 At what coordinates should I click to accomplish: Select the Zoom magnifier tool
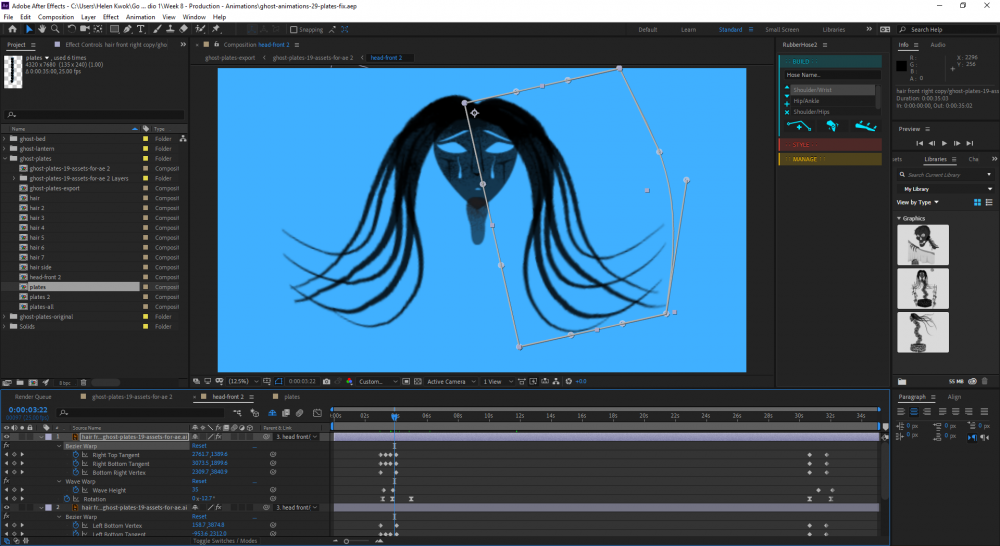point(55,29)
